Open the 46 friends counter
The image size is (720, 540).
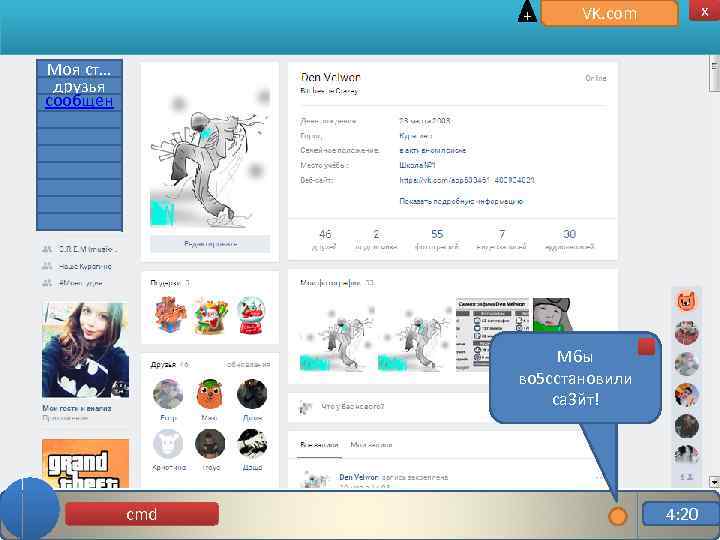click(x=325, y=240)
